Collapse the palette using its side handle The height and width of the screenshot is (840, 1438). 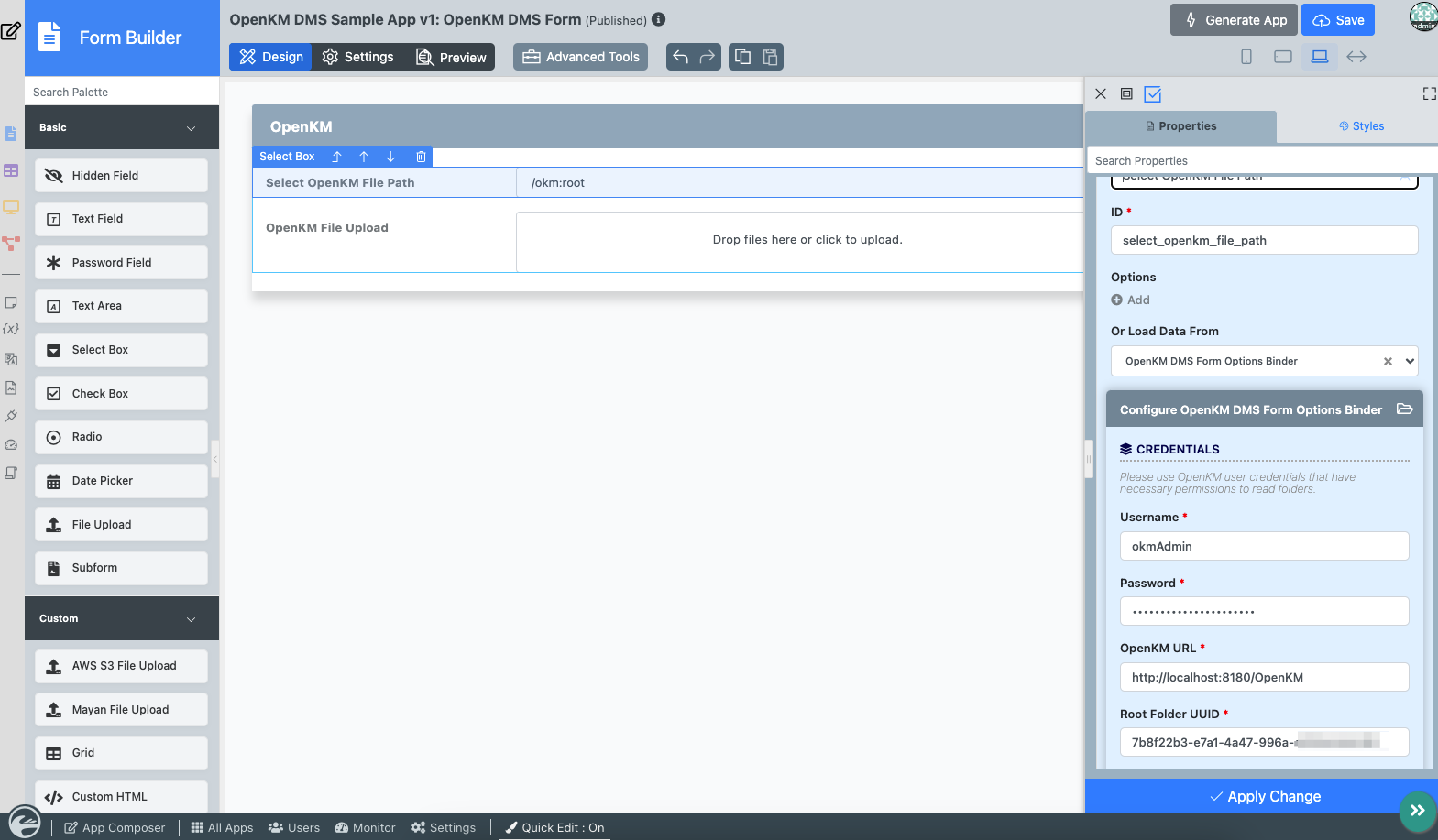[215, 458]
